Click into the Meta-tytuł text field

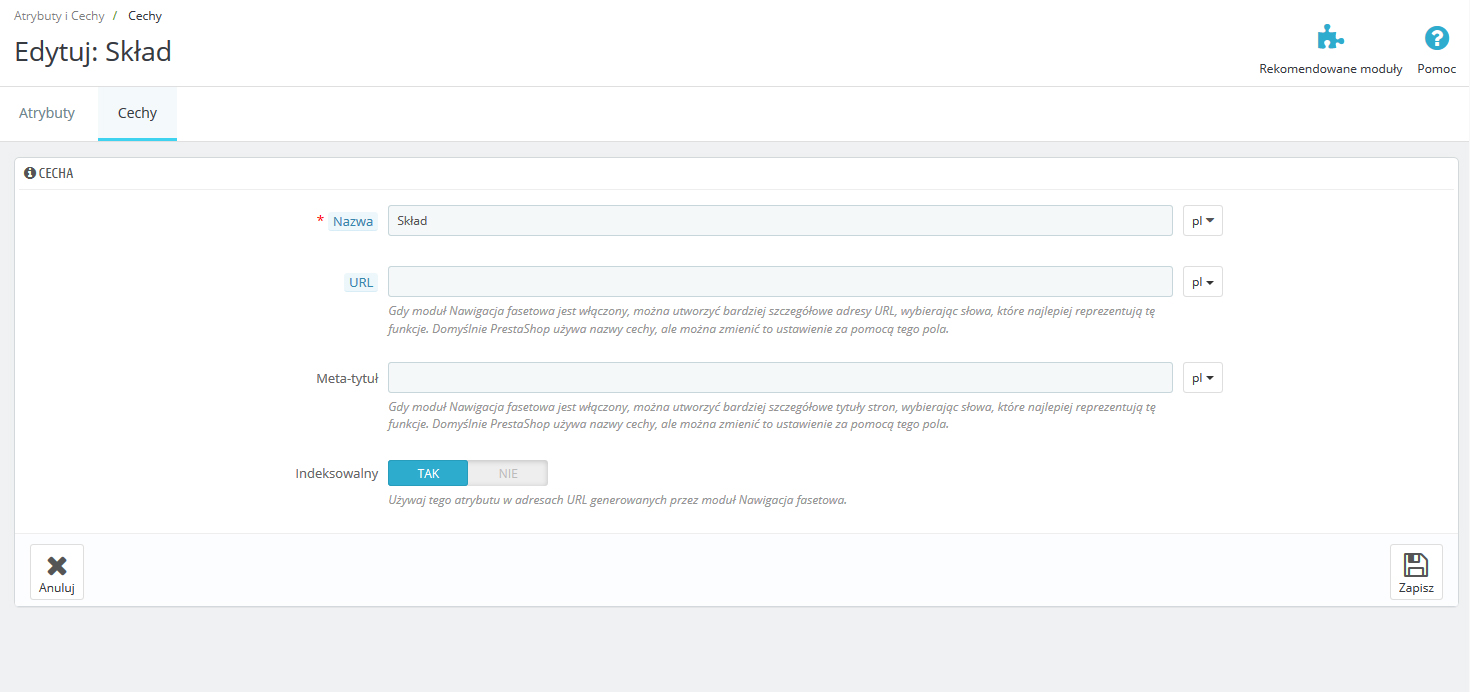[x=779, y=378]
